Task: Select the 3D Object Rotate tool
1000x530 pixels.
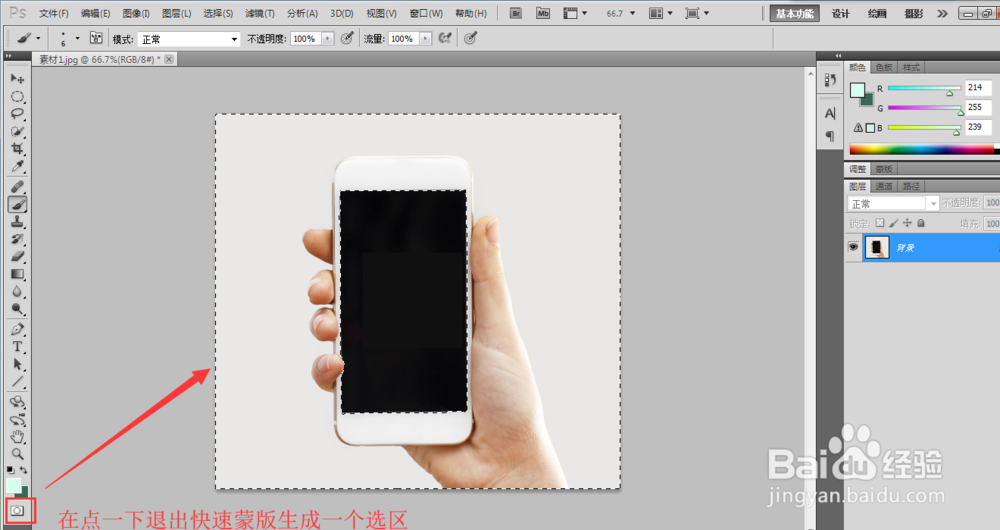Action: click(17, 402)
